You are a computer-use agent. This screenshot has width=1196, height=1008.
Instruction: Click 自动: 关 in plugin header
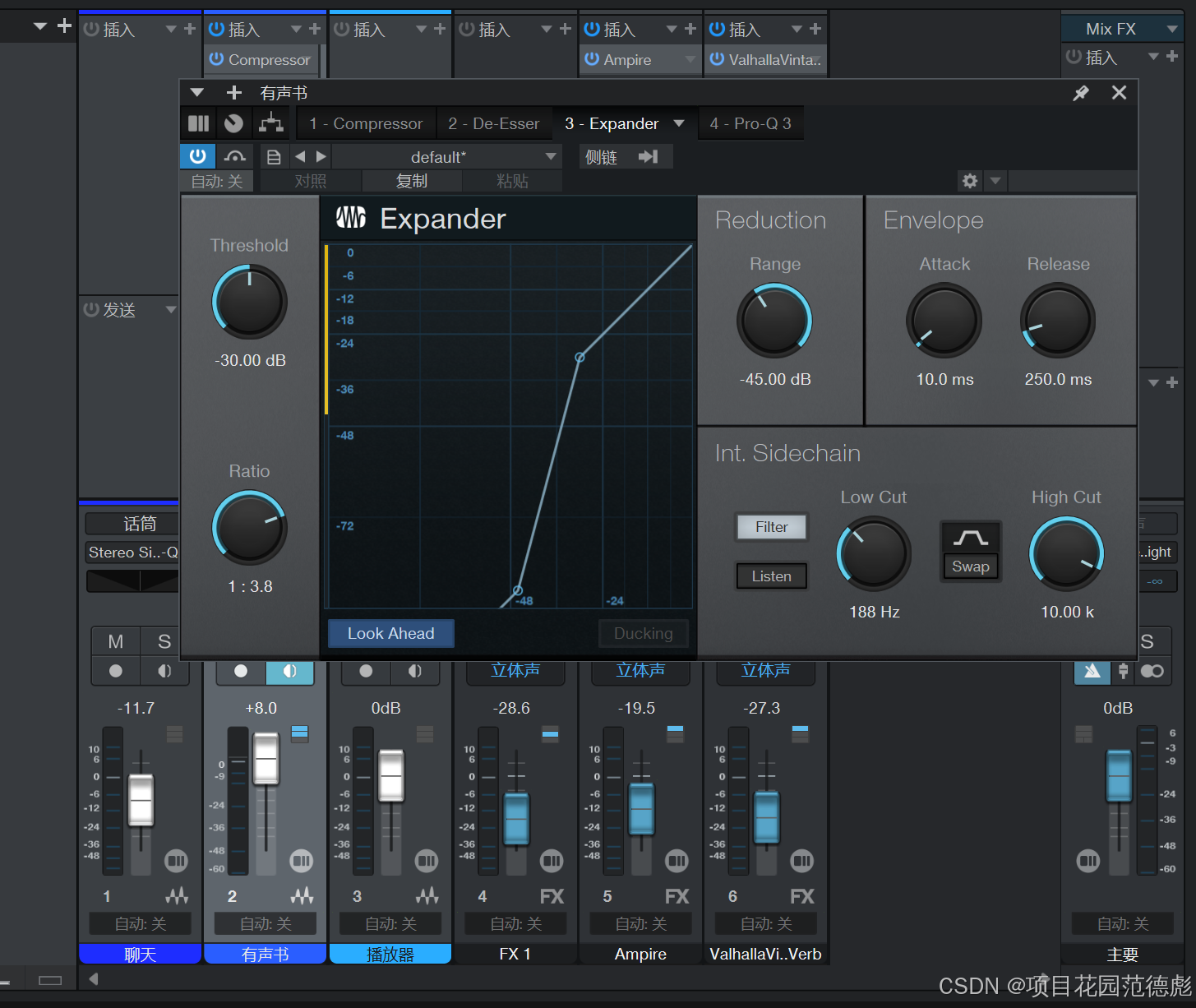[x=217, y=181]
